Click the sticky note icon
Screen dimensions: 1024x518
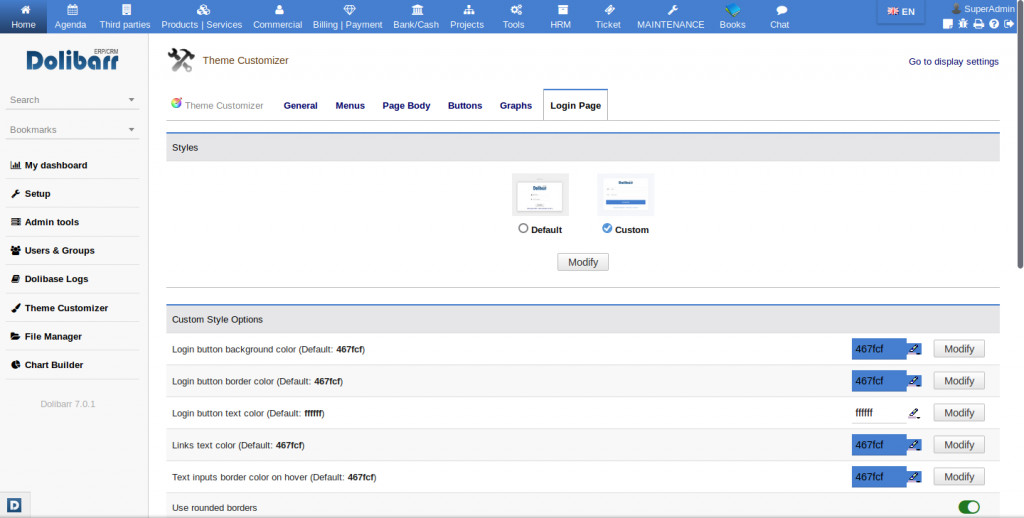click(948, 24)
